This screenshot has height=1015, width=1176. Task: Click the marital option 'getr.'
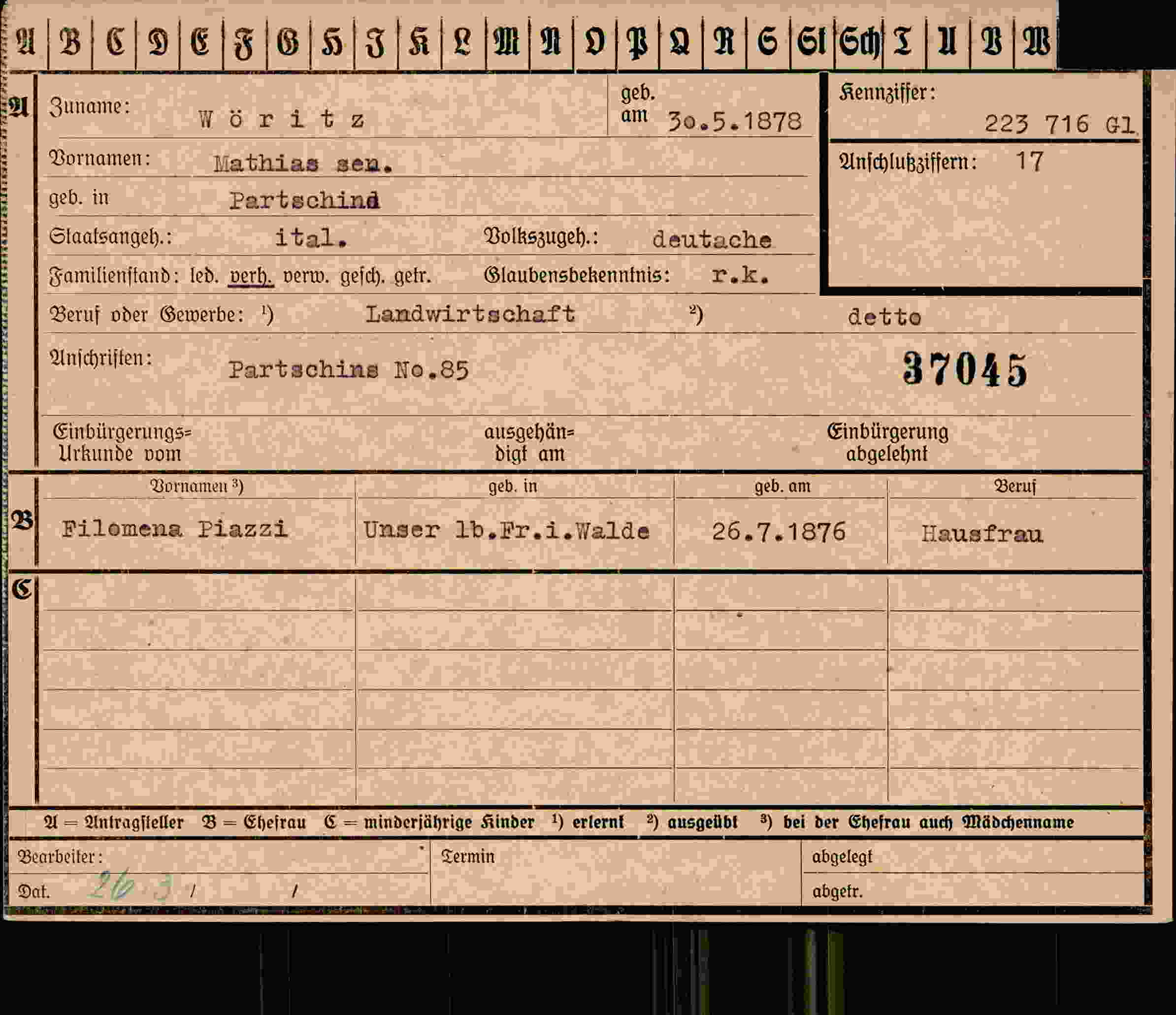click(413, 276)
